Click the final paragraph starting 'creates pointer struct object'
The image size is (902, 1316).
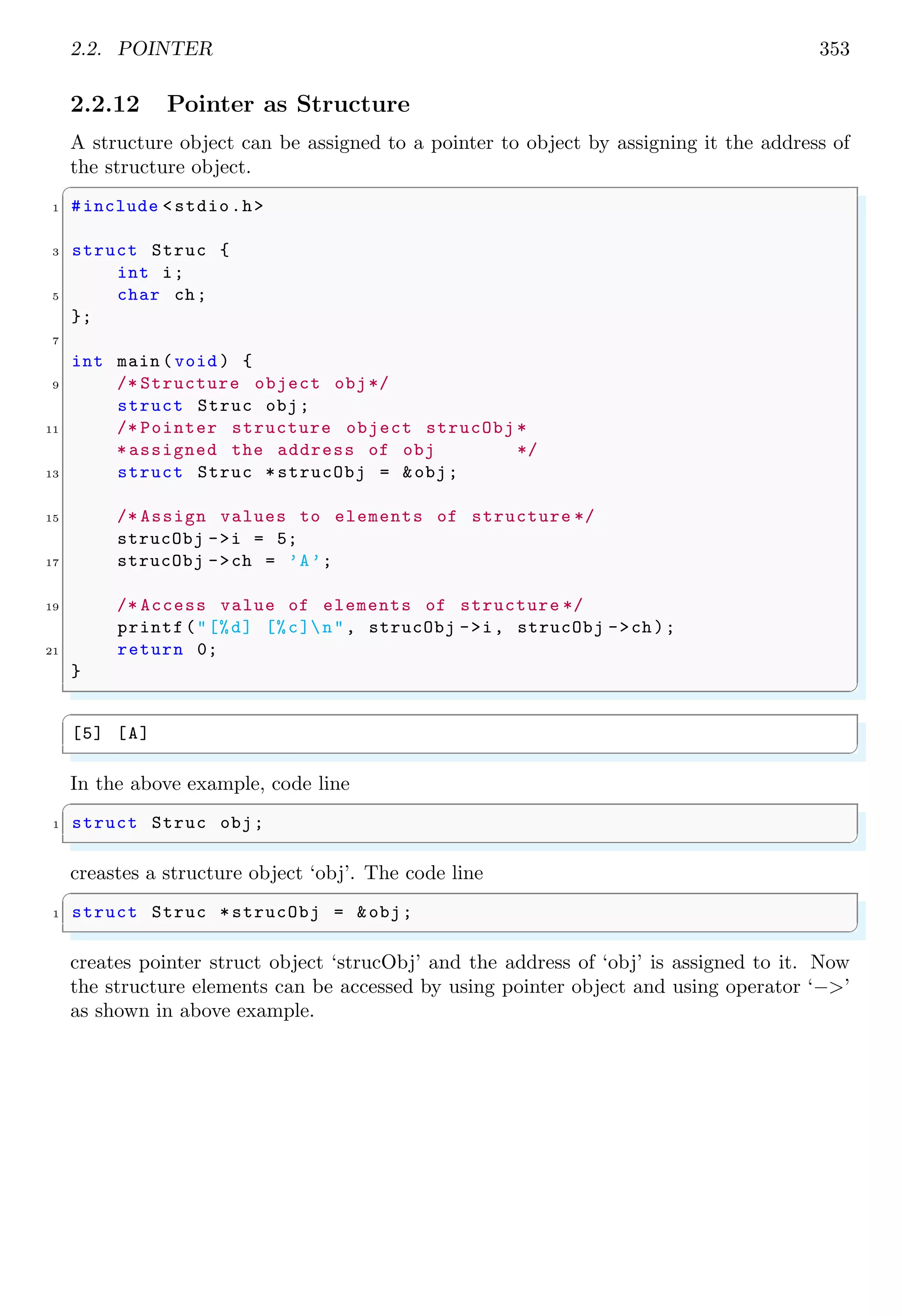click(460, 987)
